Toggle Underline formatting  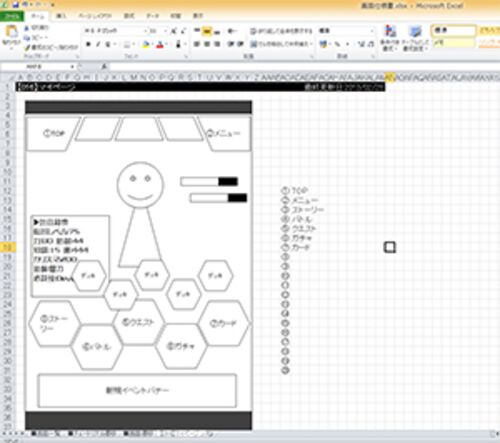[x=108, y=44]
